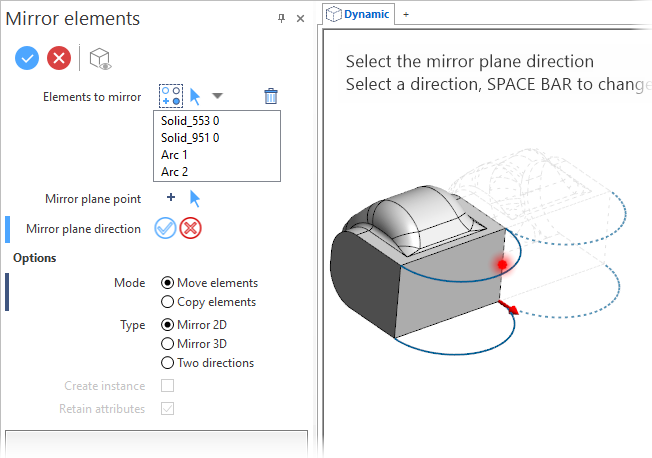Choose Move elements mode
This screenshot has height=458, width=652.
210,283
